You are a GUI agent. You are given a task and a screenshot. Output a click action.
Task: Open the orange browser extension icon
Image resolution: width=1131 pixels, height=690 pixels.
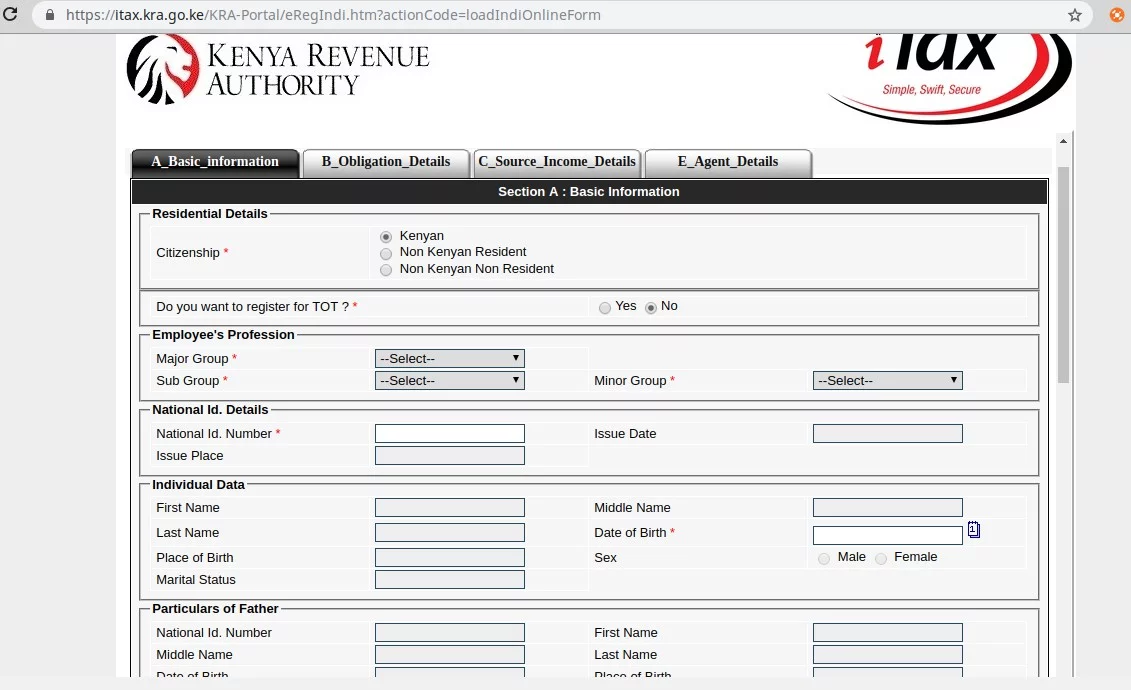tap(1117, 14)
